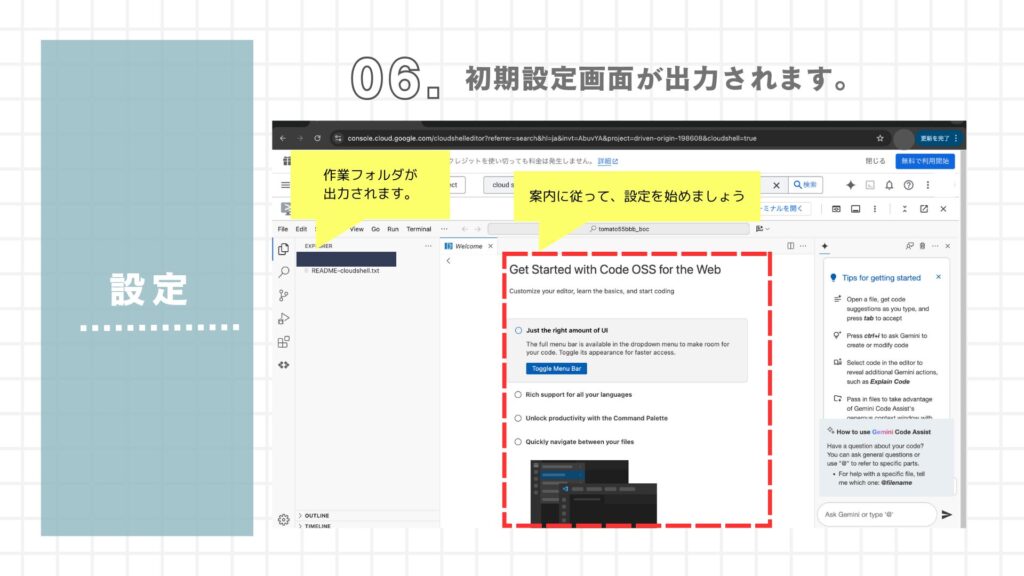Reload the browser page
Image resolution: width=1024 pixels, height=576 pixels.
click(317, 138)
